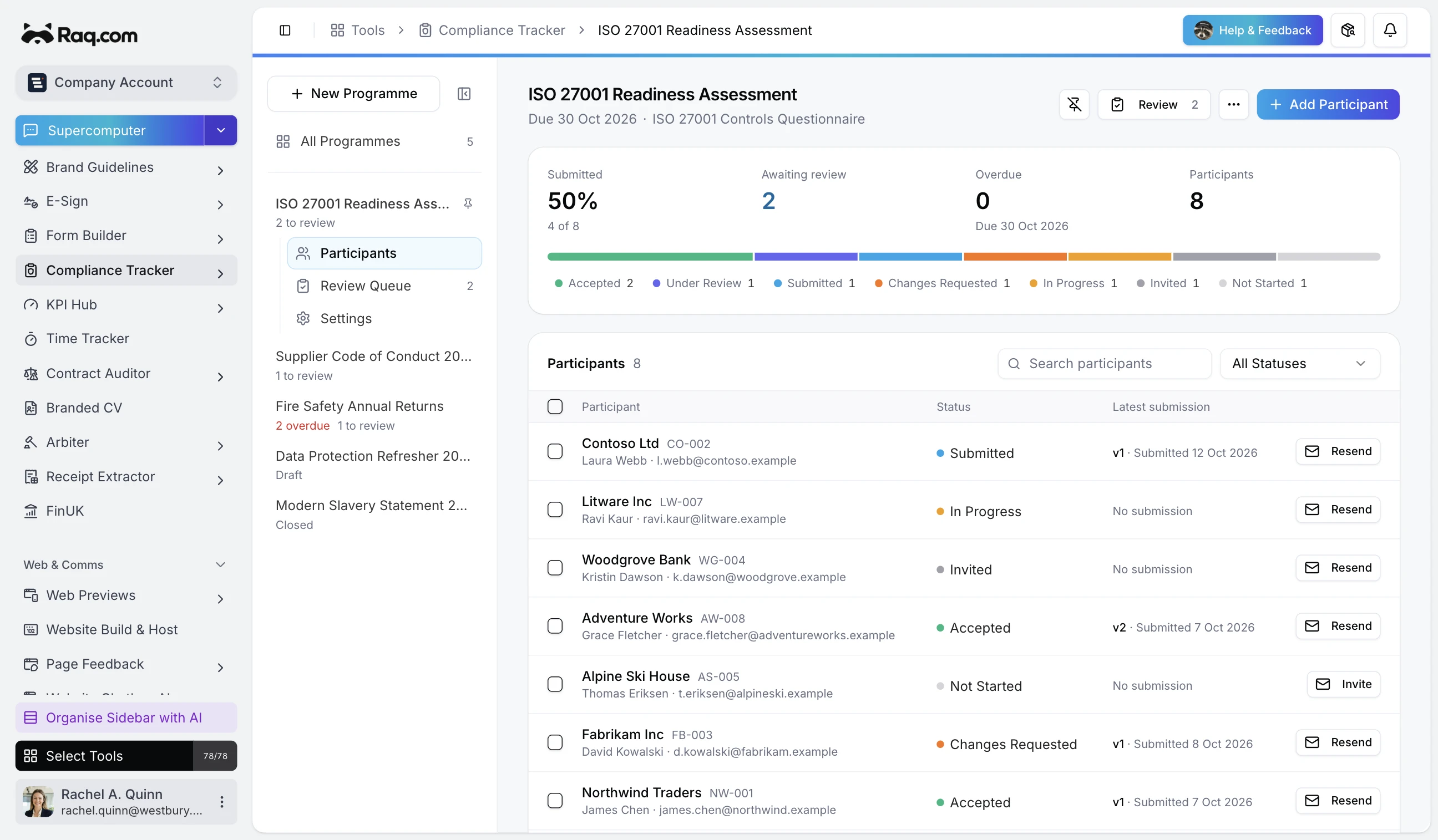Tick the Woodgrove Bank checkbox

tap(555, 568)
